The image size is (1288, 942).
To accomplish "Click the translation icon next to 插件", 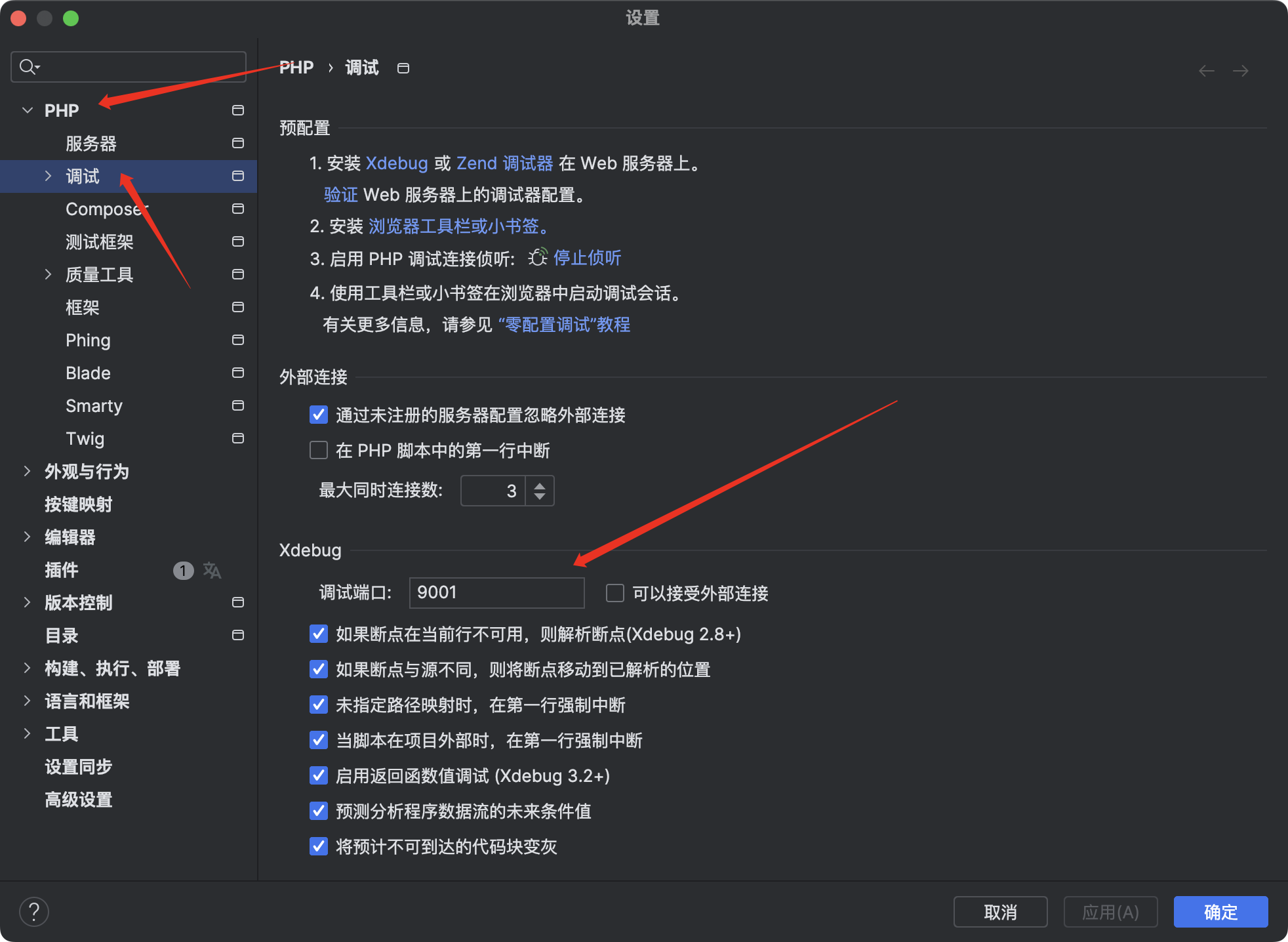I will point(212,570).
